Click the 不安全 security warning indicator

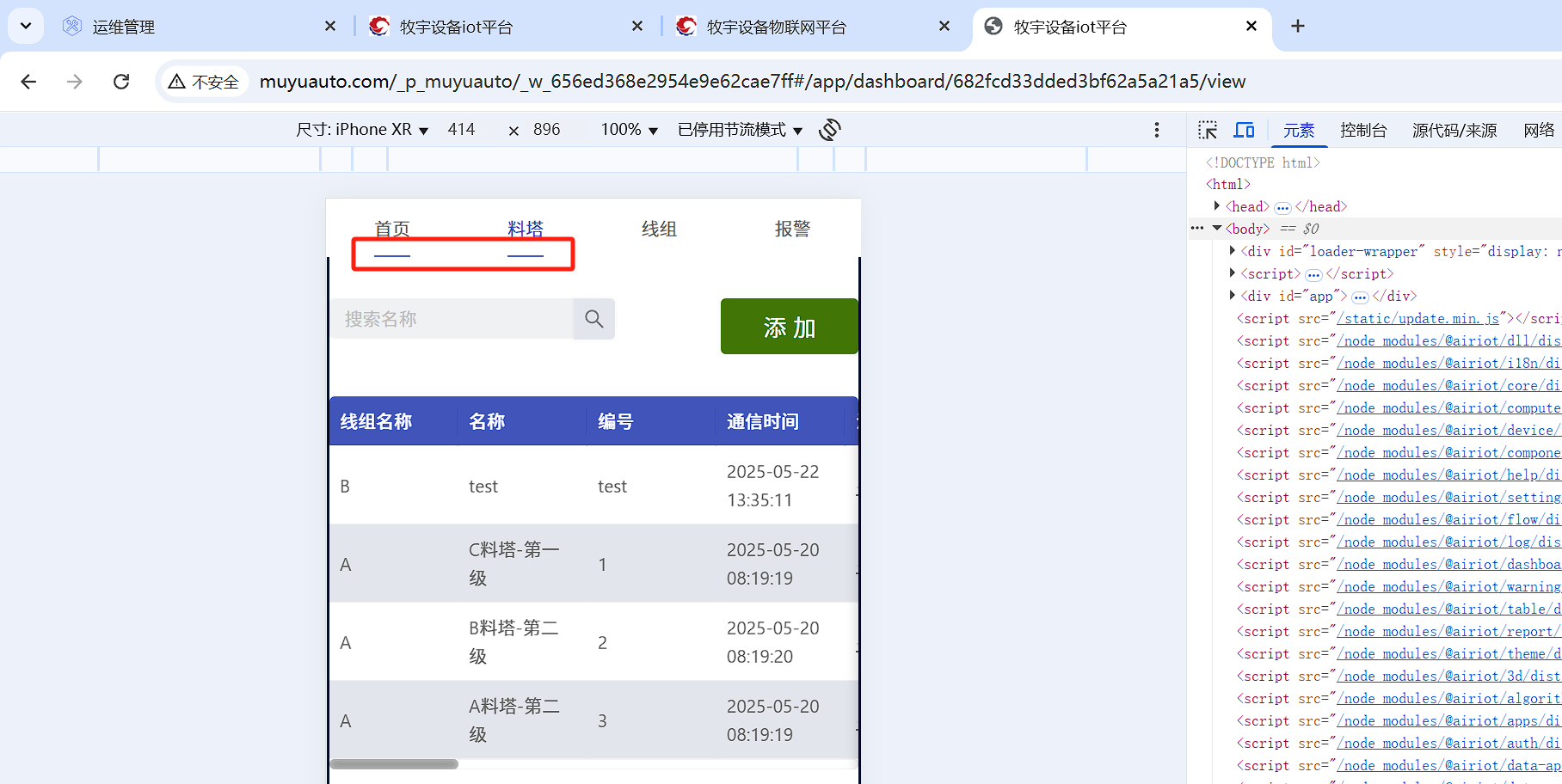coord(204,82)
